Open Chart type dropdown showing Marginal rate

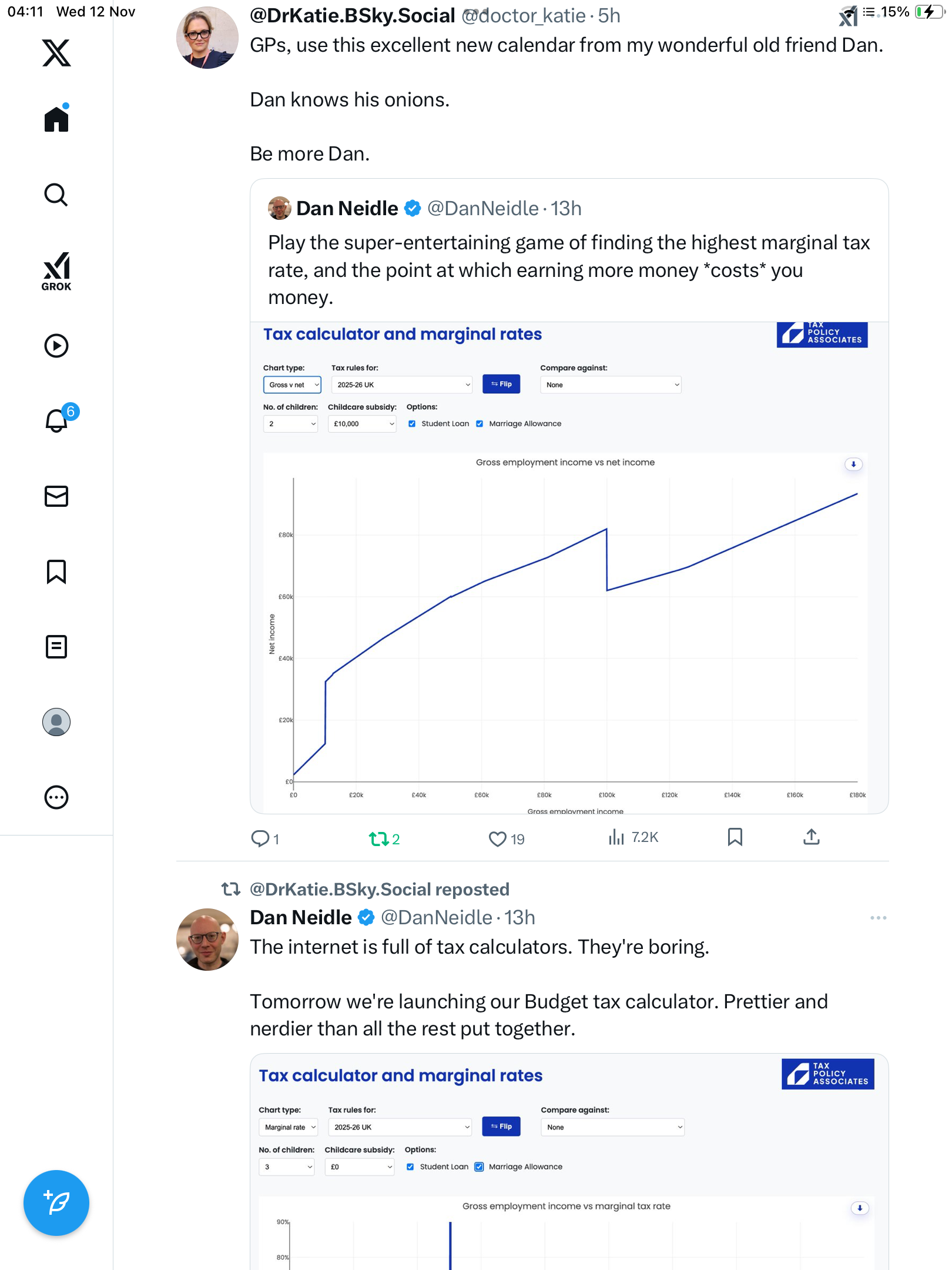pos(288,1127)
